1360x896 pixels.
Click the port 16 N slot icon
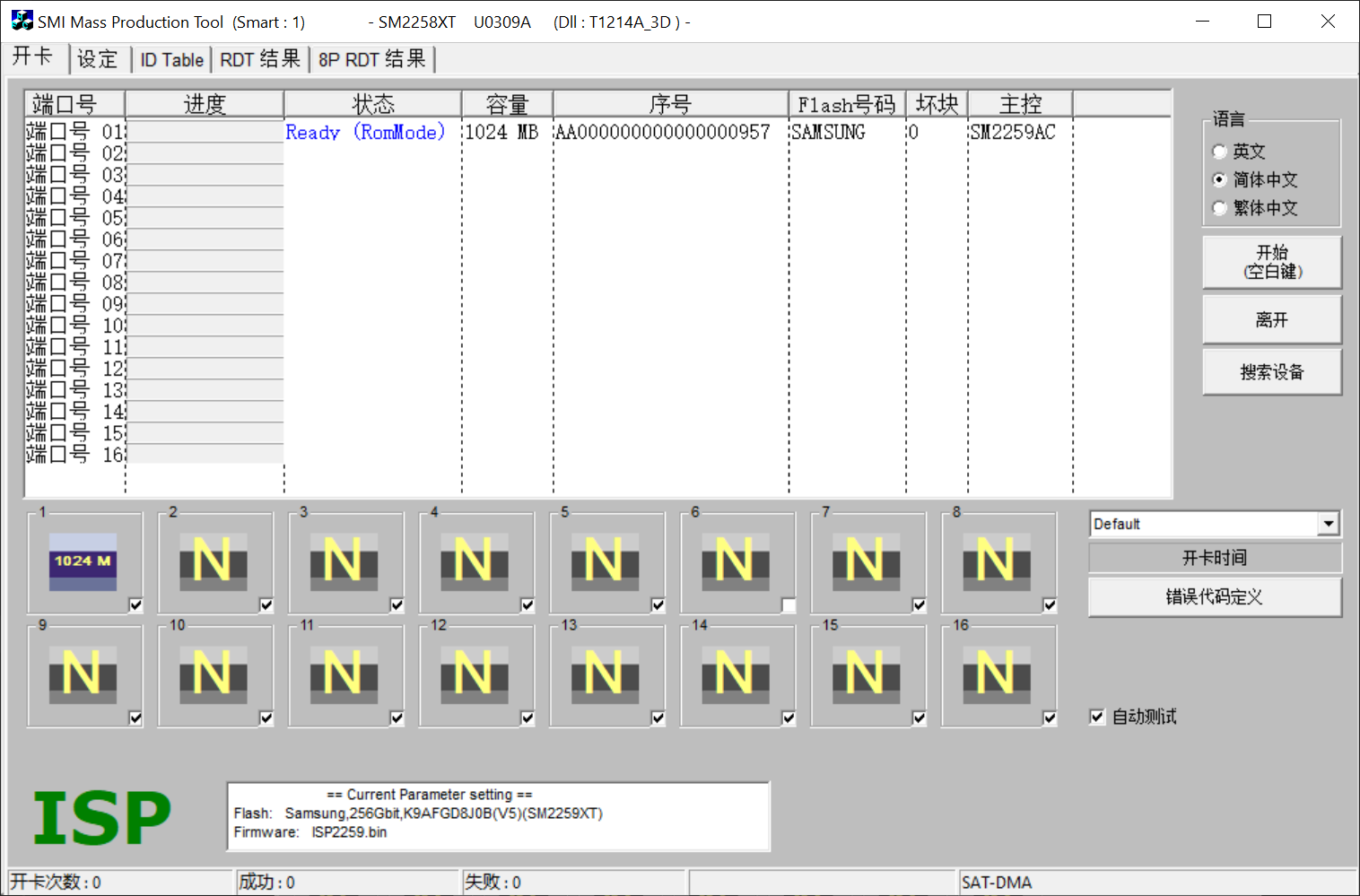[996, 674]
